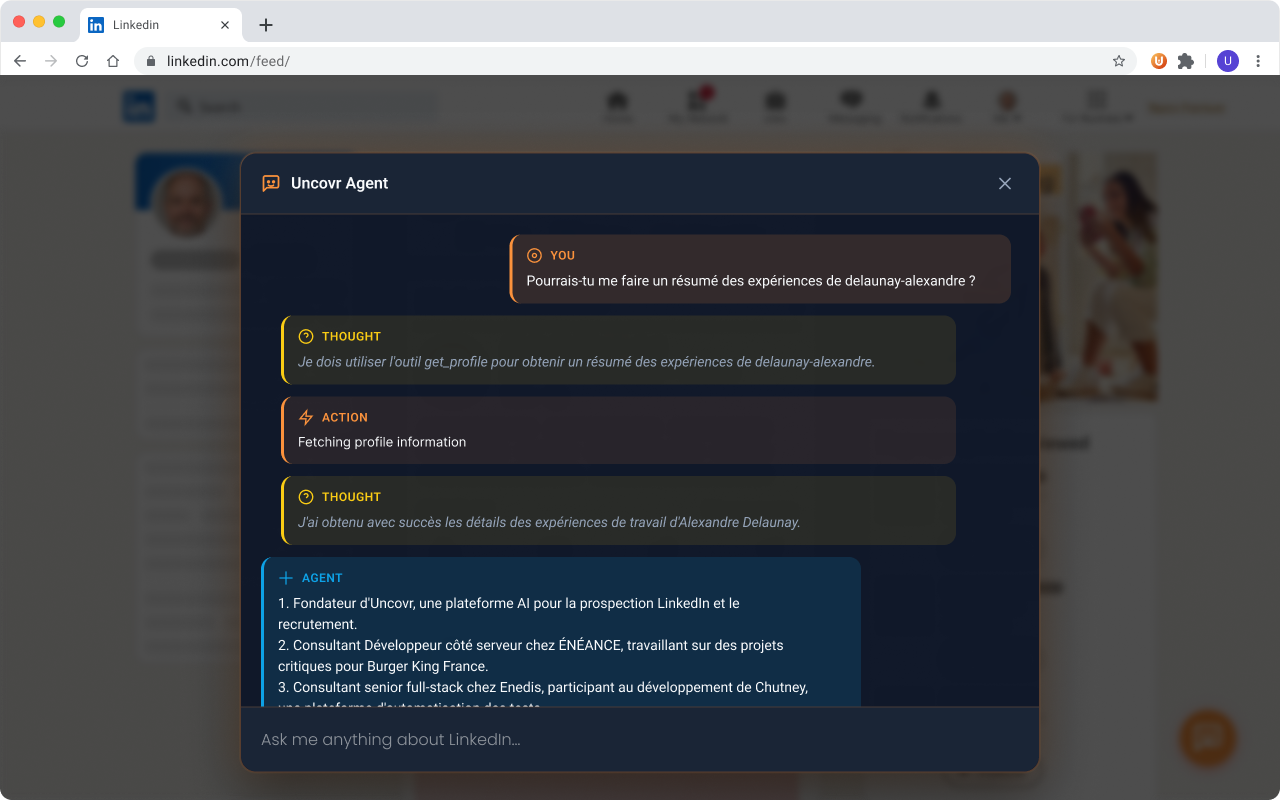Click the orange floating chat button
1280x800 pixels.
(x=1208, y=738)
